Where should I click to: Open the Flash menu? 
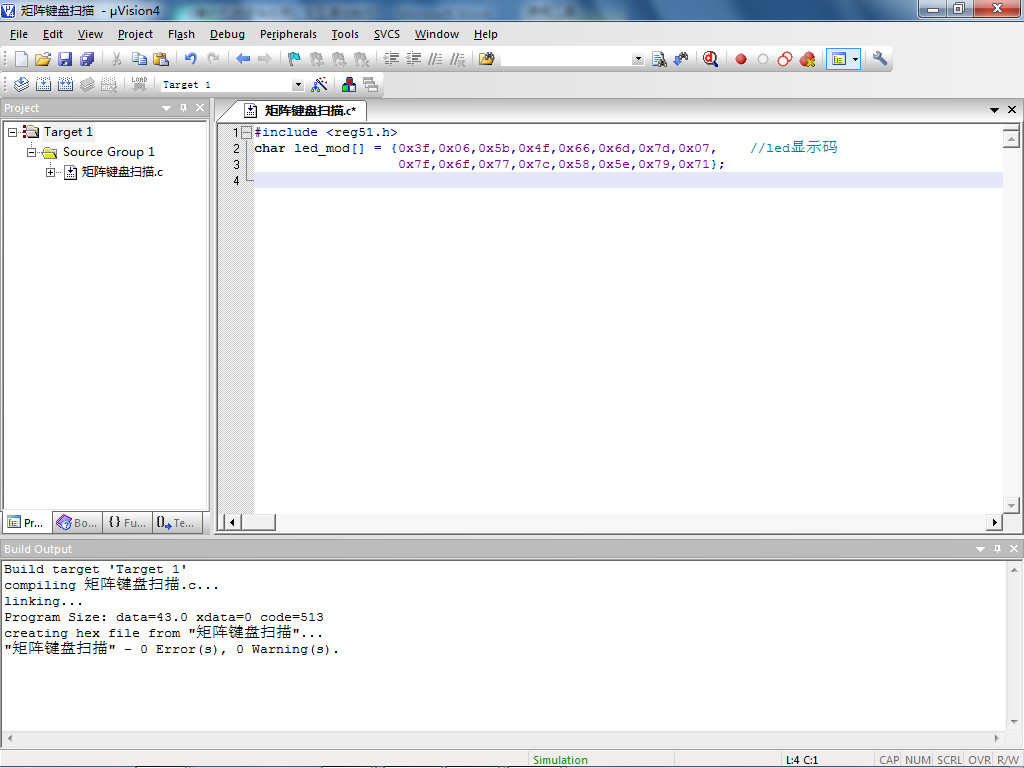click(181, 35)
